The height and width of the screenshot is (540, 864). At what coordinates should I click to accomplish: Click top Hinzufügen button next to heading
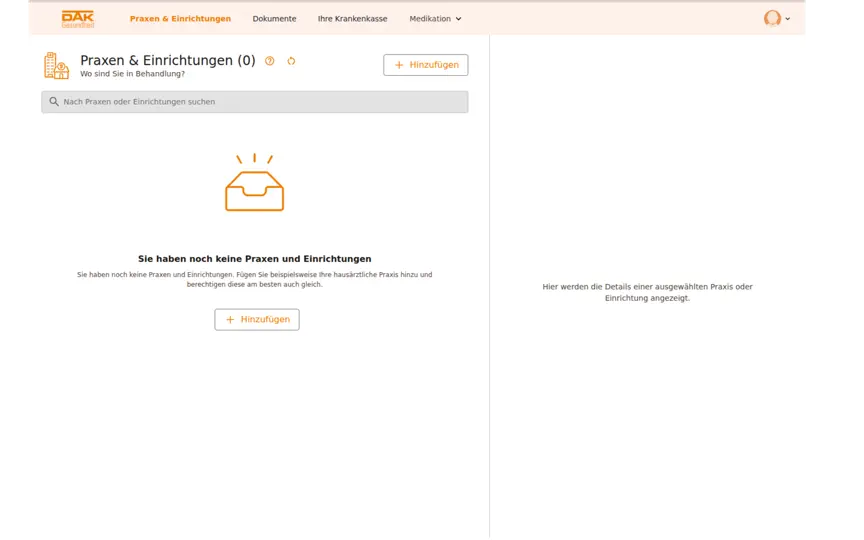click(x=426, y=65)
